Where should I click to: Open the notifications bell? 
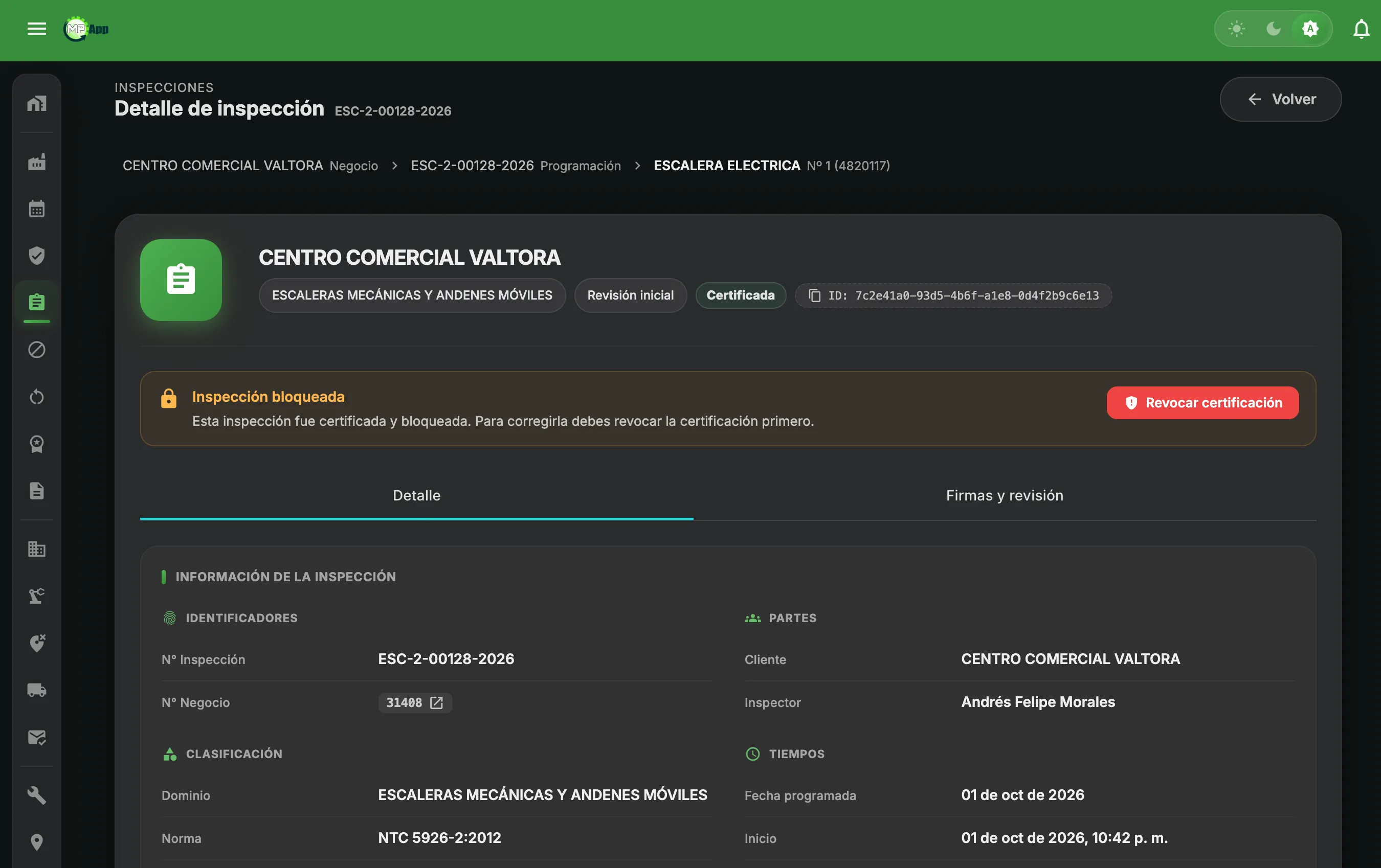[x=1362, y=29]
